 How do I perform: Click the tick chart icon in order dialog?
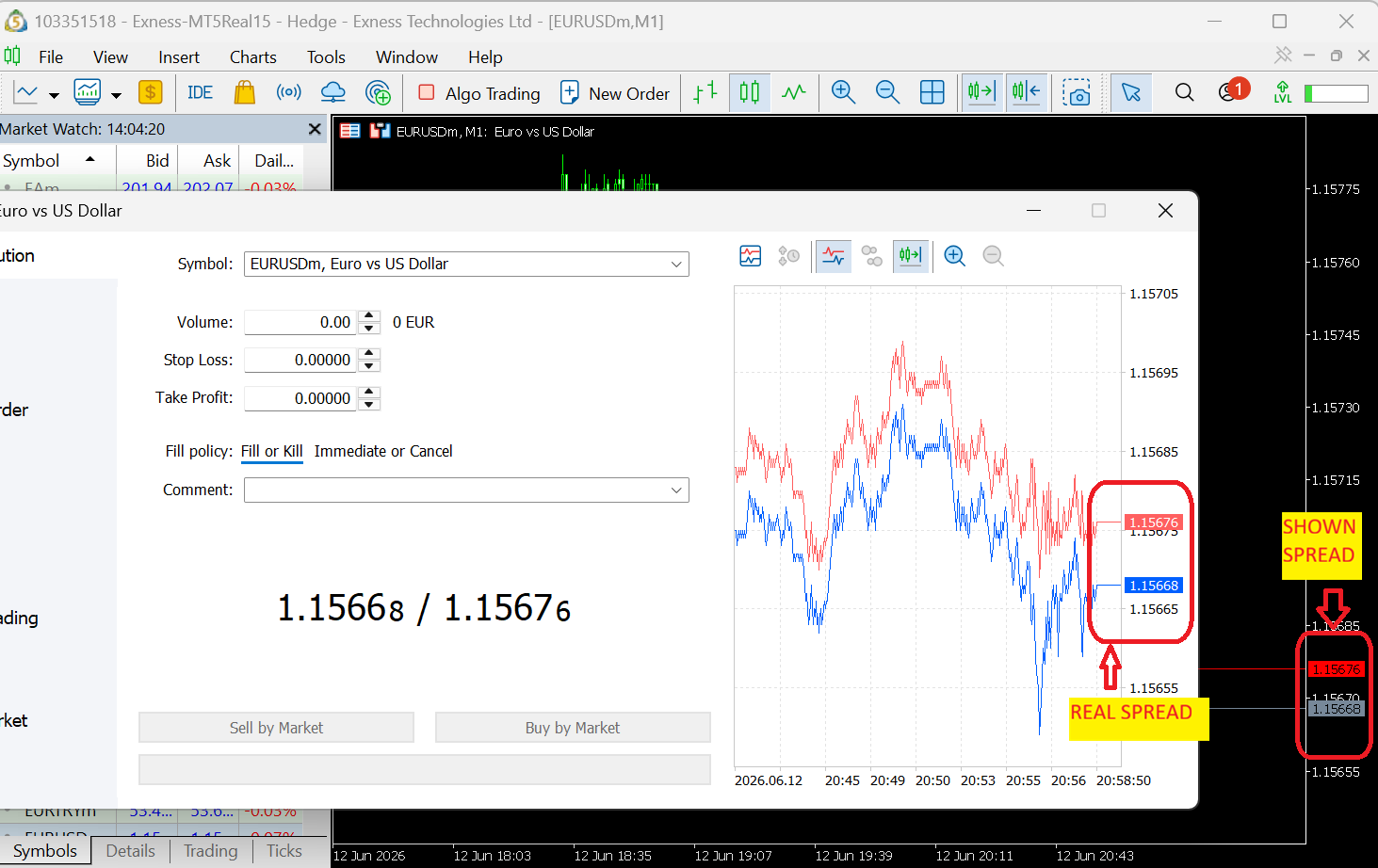coord(751,256)
